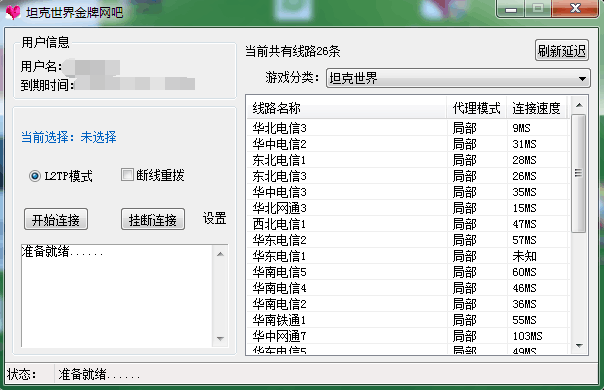The width and height of the screenshot is (604, 390).
Task: Sort by the 代理模式 column header
Action: (x=476, y=108)
